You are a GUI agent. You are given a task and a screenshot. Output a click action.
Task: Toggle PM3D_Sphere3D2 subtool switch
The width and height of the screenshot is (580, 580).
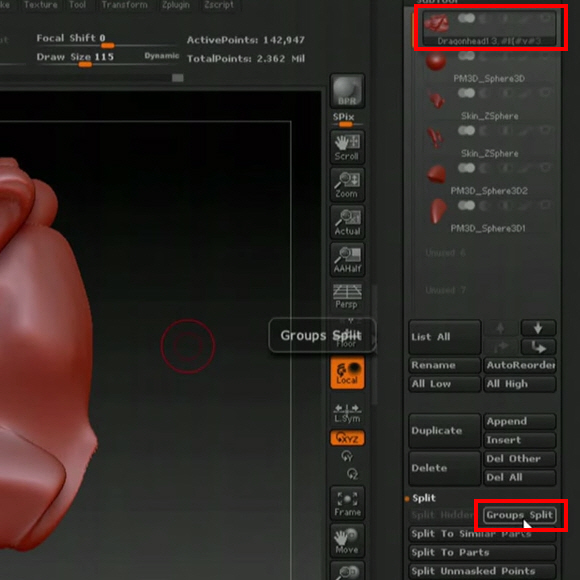(466, 168)
